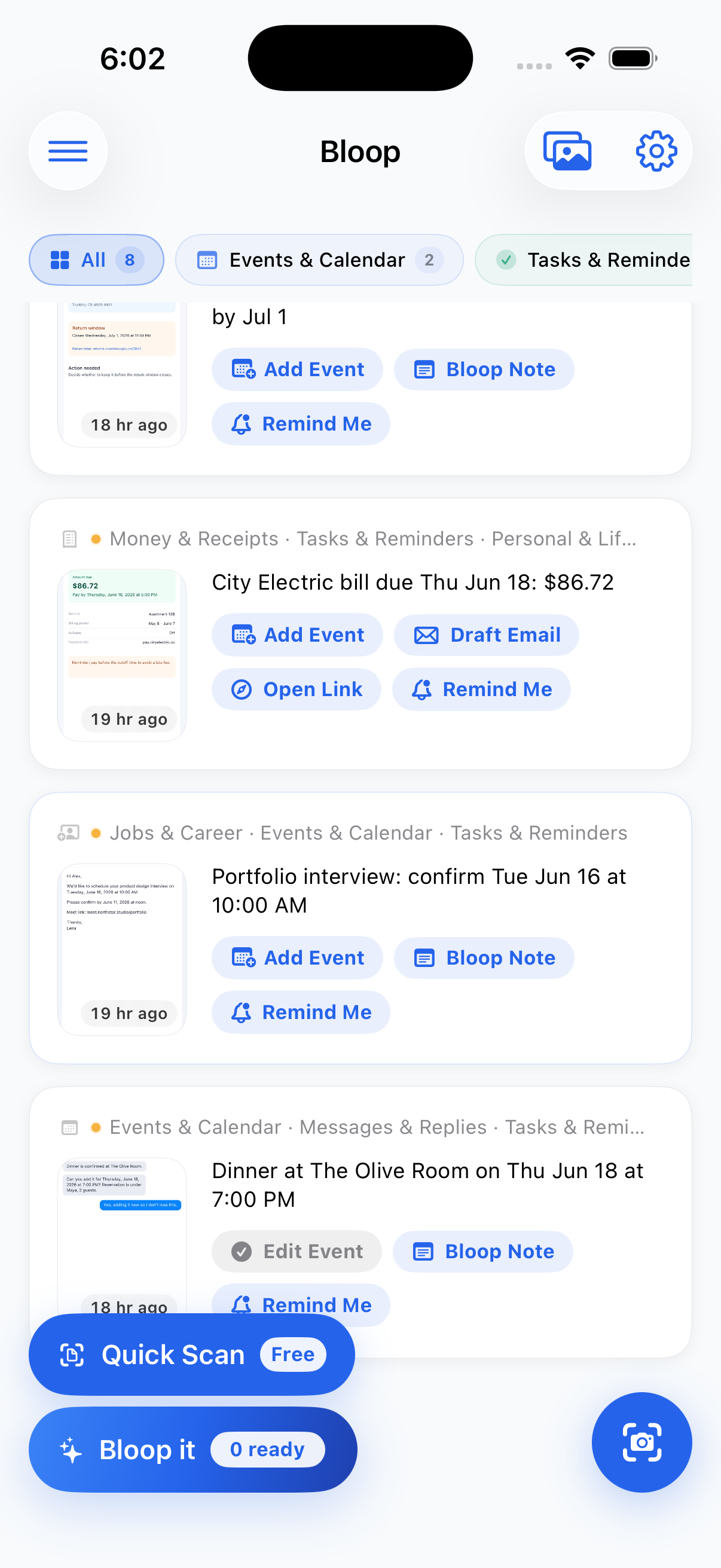This screenshot has width=721, height=1568.
Task: Click the receipt icon on Money & Receipts card
Action: point(70,539)
